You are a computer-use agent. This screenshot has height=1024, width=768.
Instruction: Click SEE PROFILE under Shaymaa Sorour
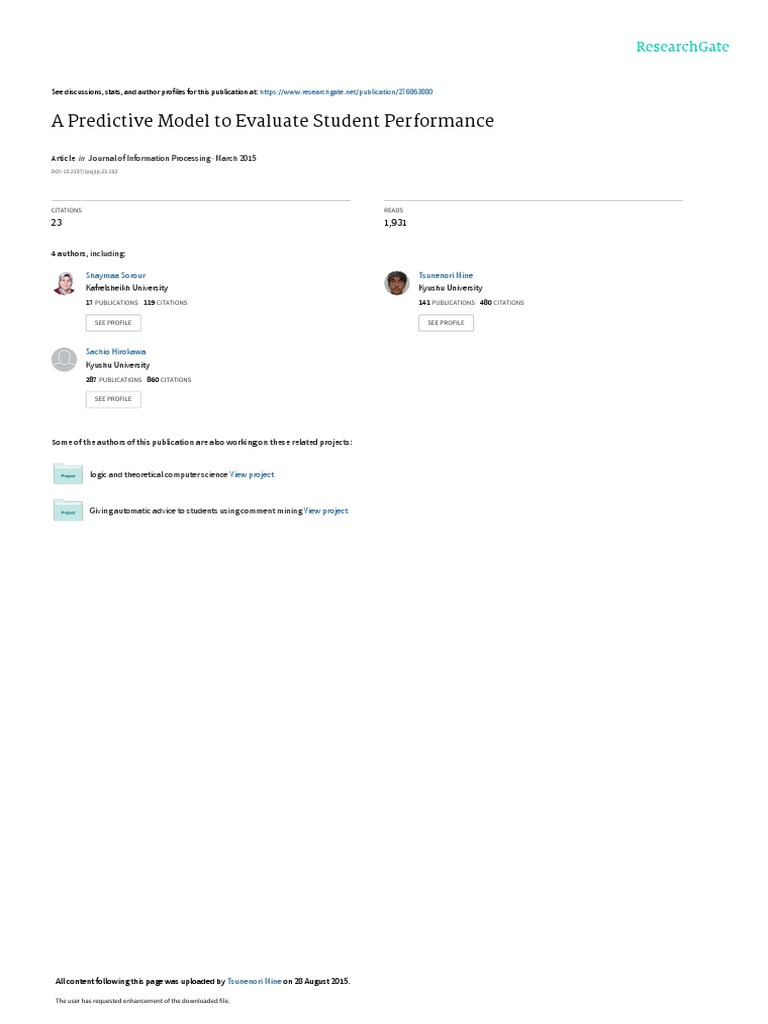(x=113, y=323)
